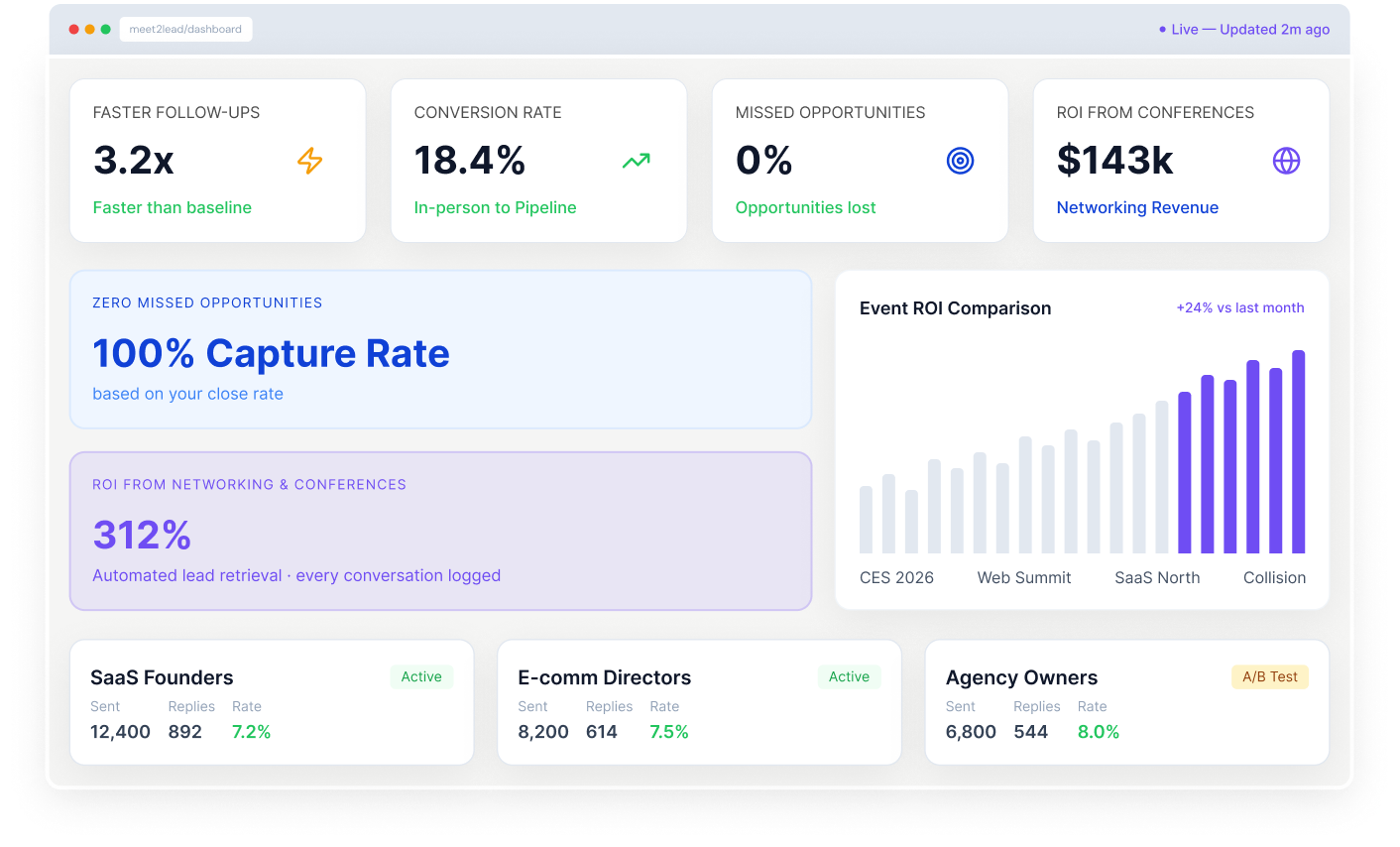The width and height of the screenshot is (1400, 847).
Task: Click the Live — Updated 2m ago status
Action: (x=1244, y=30)
